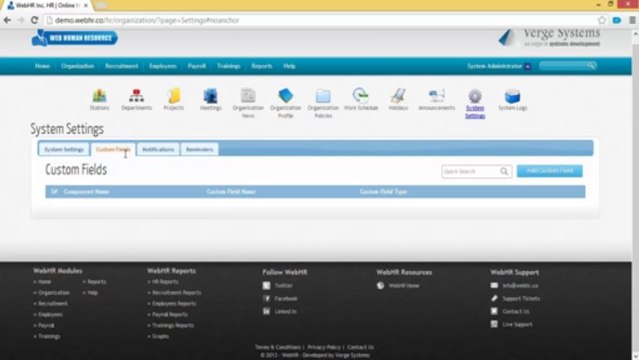Open the Payroll Reports footer link

pos(170,315)
